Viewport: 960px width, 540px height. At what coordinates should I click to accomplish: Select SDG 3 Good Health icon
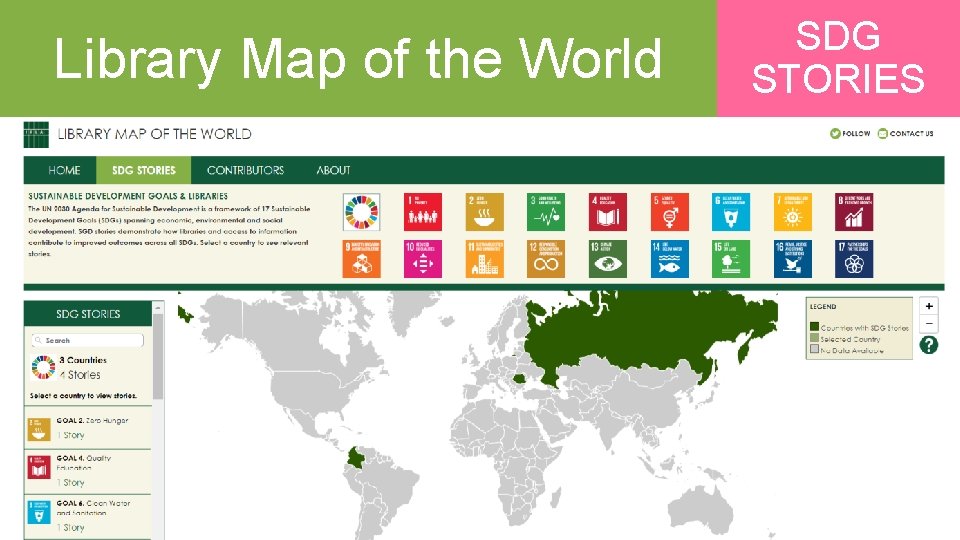coord(546,212)
